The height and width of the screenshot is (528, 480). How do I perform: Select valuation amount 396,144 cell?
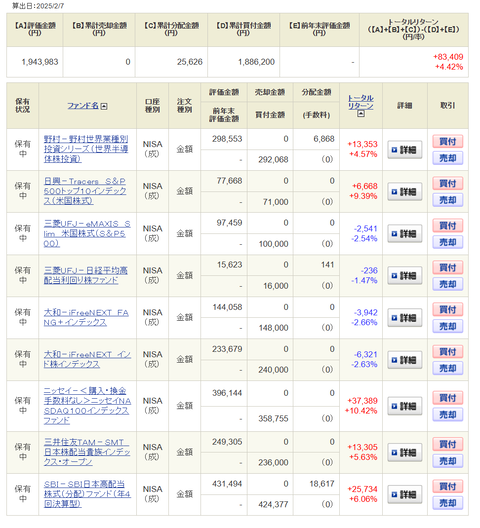click(227, 393)
